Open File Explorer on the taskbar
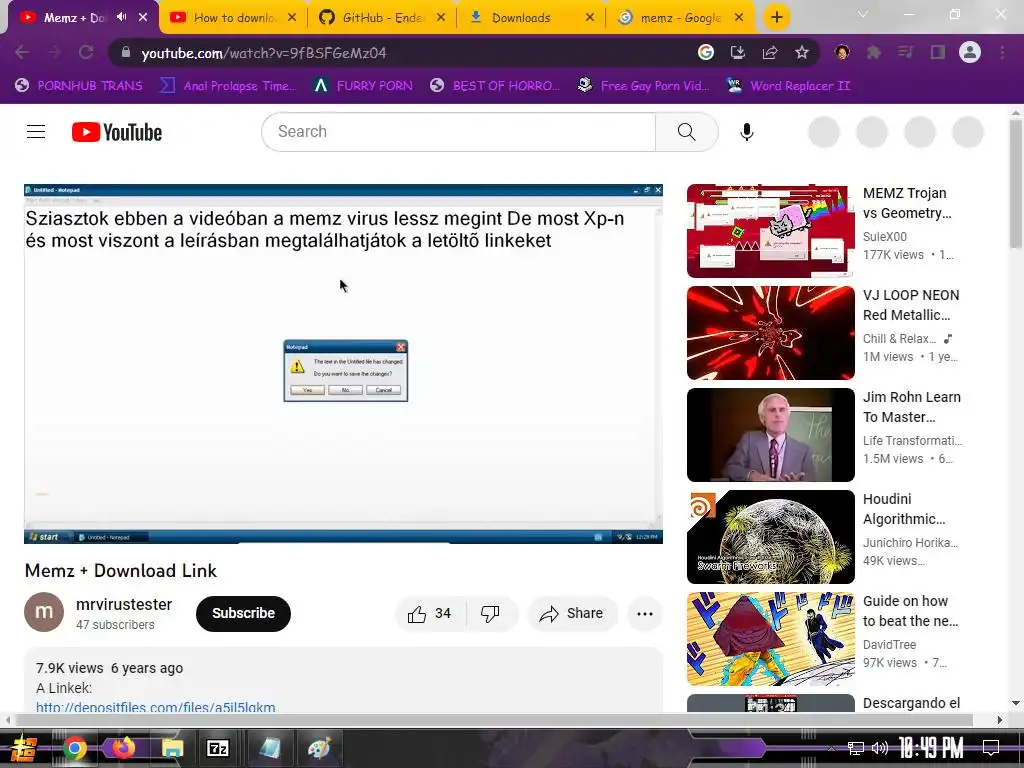 point(172,748)
